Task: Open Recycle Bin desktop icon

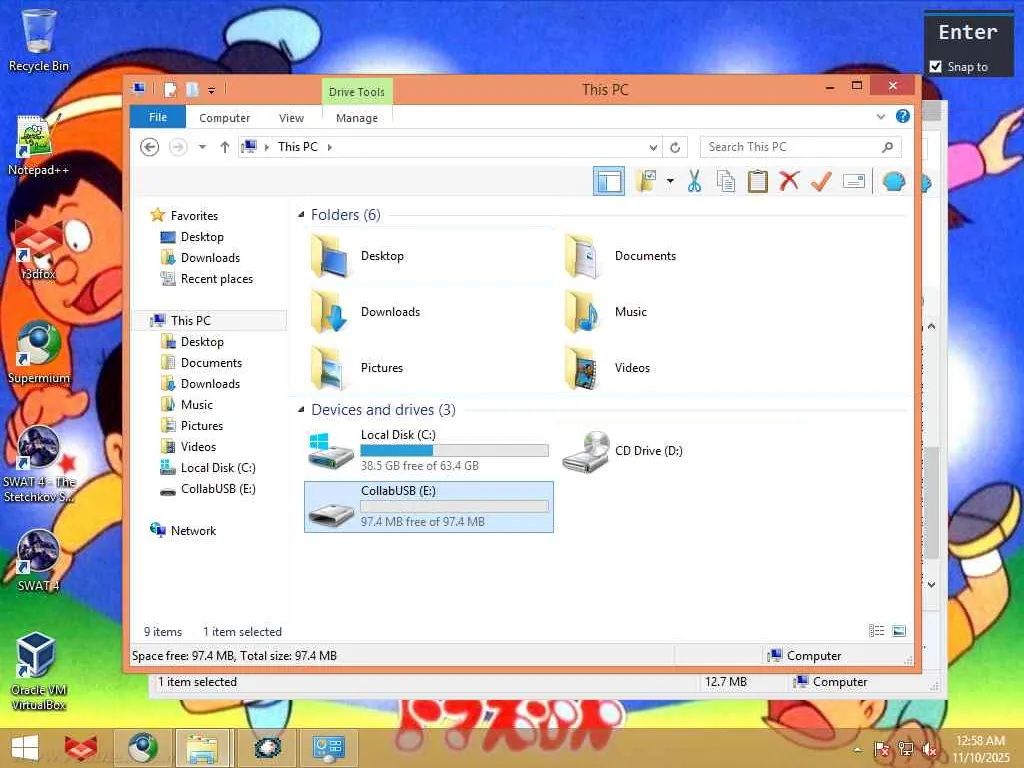Action: [39, 39]
